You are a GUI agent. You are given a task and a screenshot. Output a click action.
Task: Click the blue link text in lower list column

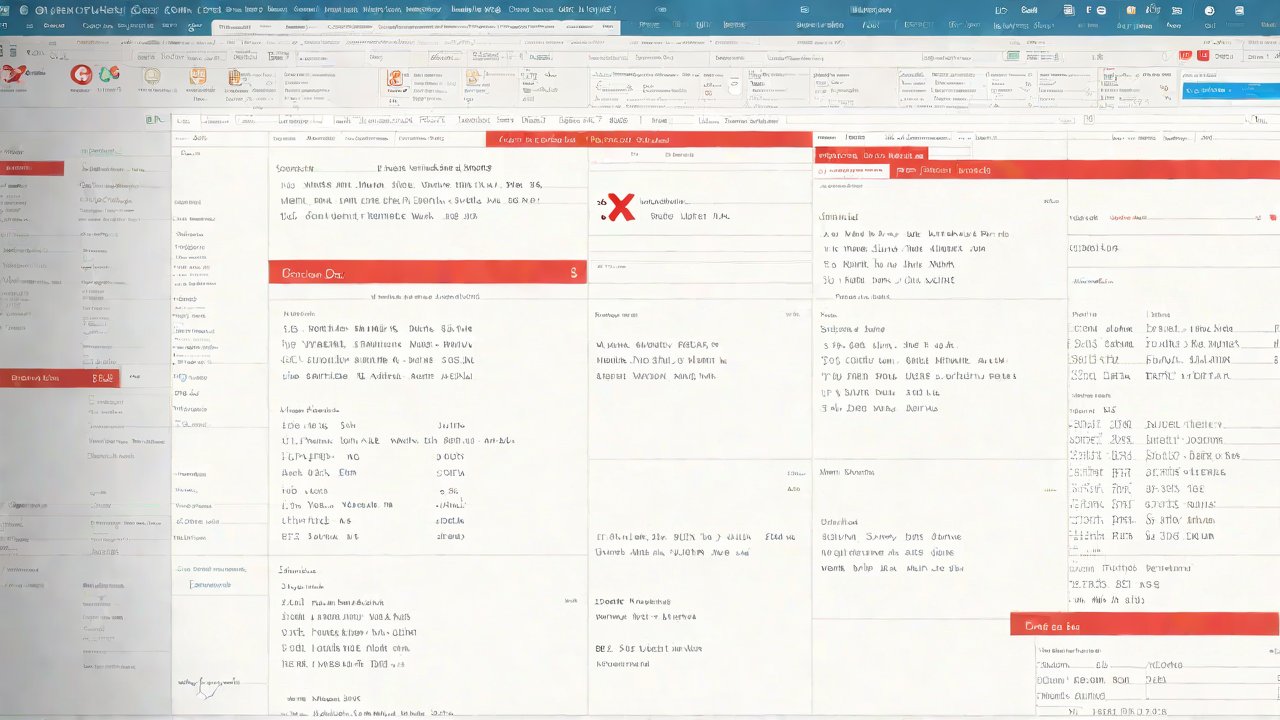(x=210, y=583)
